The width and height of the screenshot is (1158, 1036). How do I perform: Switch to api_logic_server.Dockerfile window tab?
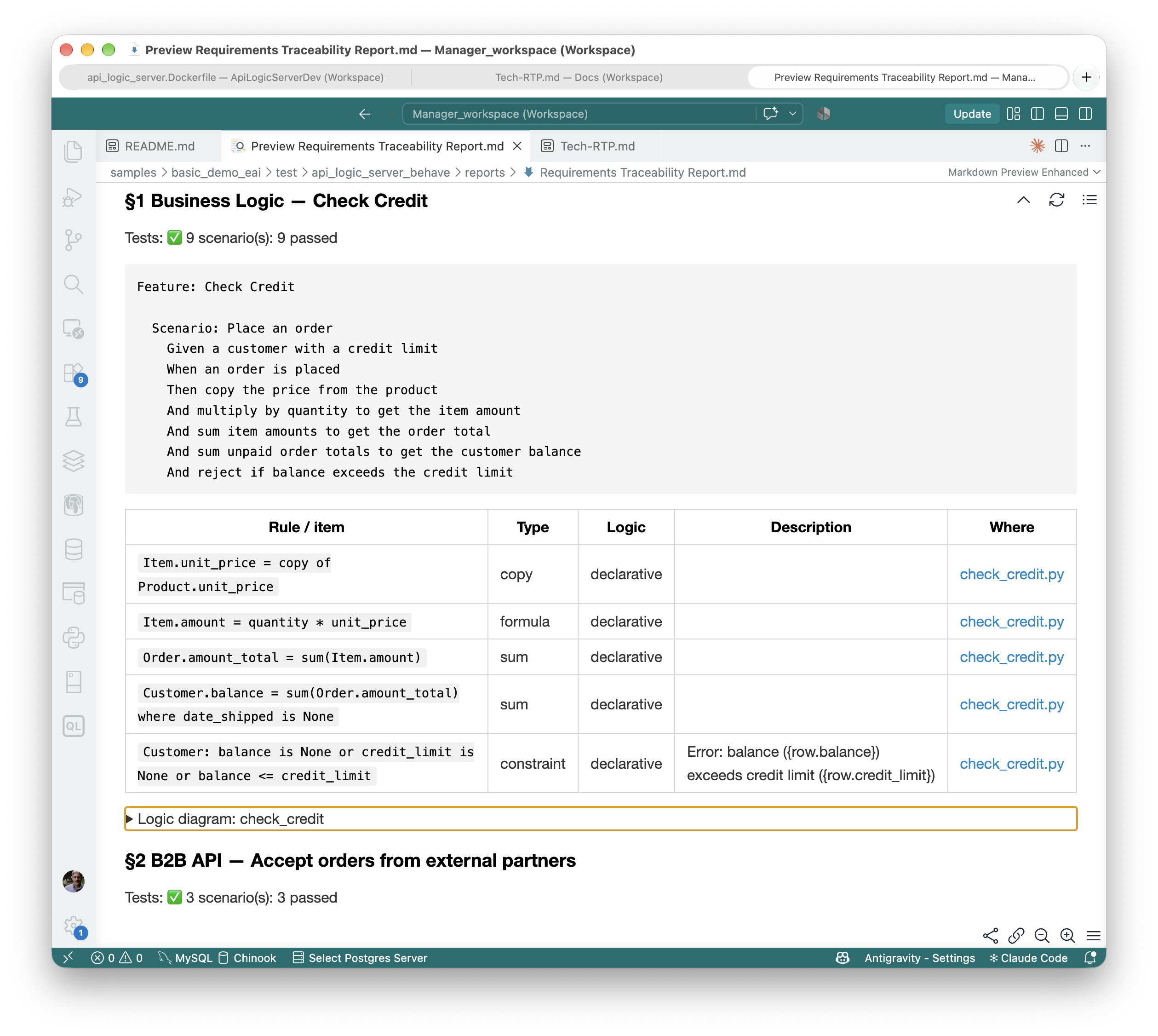(235, 77)
